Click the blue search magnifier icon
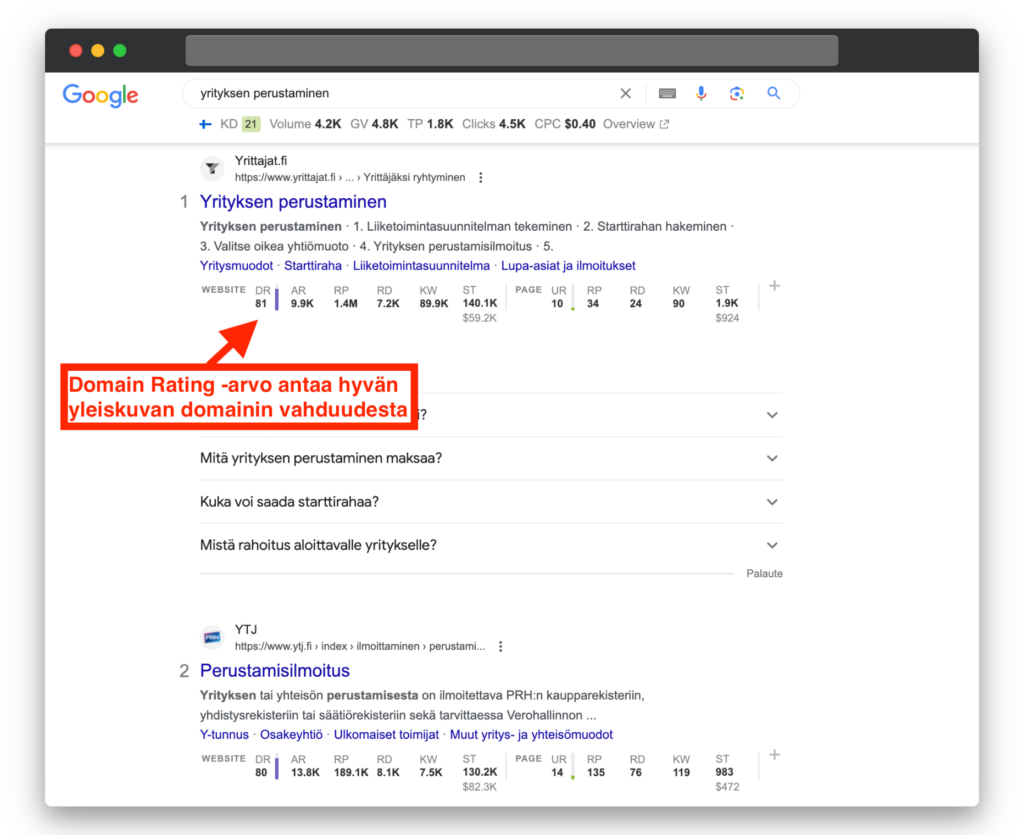 pos(774,93)
